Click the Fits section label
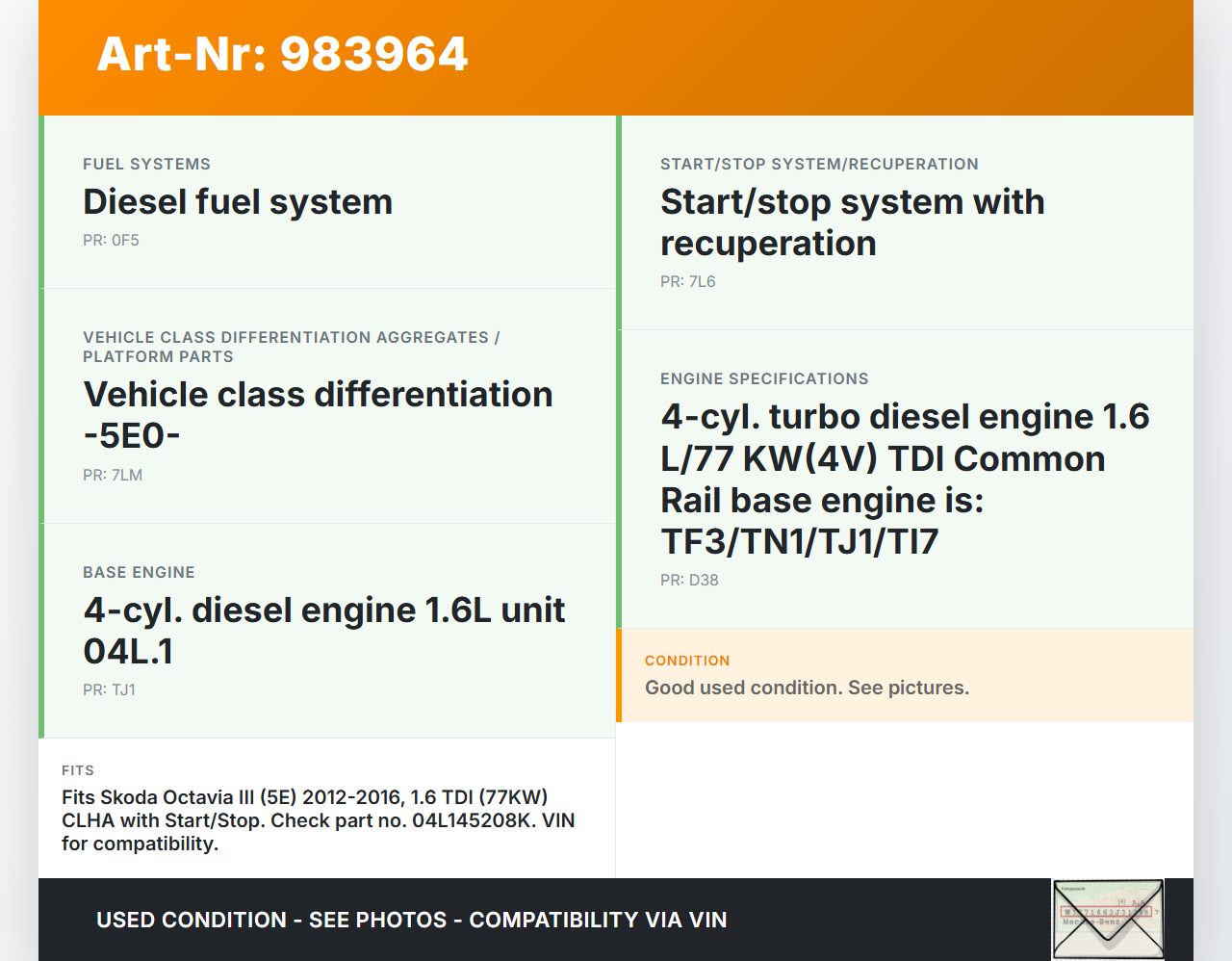 [x=78, y=770]
